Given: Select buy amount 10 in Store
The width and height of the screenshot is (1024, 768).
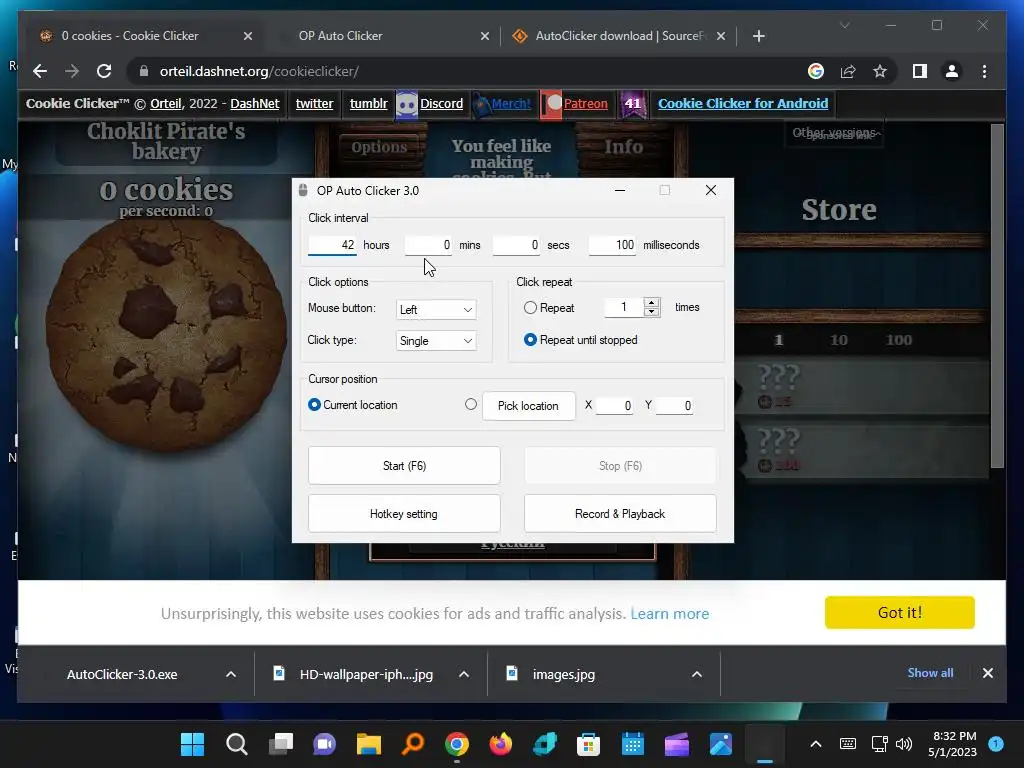Looking at the screenshot, I should point(839,340).
